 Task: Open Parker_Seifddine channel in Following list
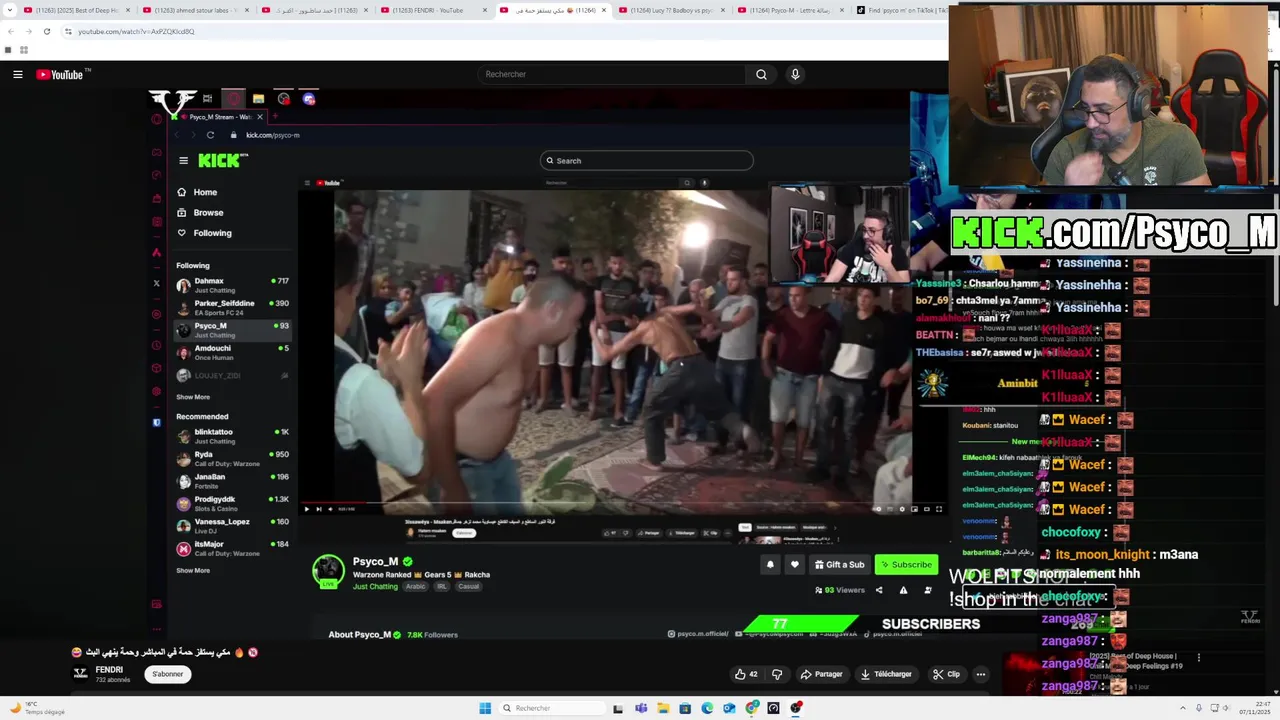pyautogui.click(x=232, y=307)
